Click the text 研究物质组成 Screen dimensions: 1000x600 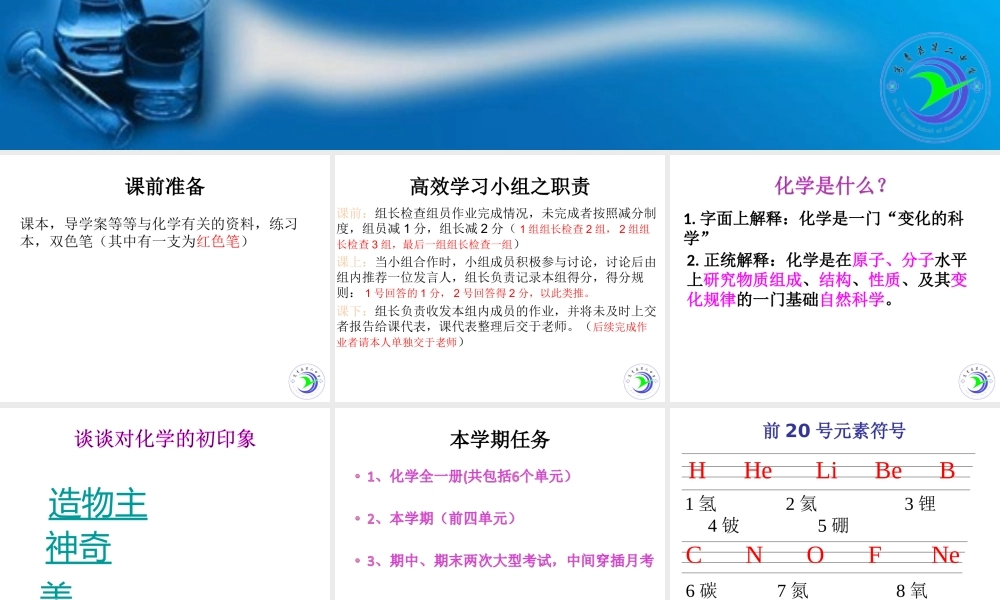(753, 280)
